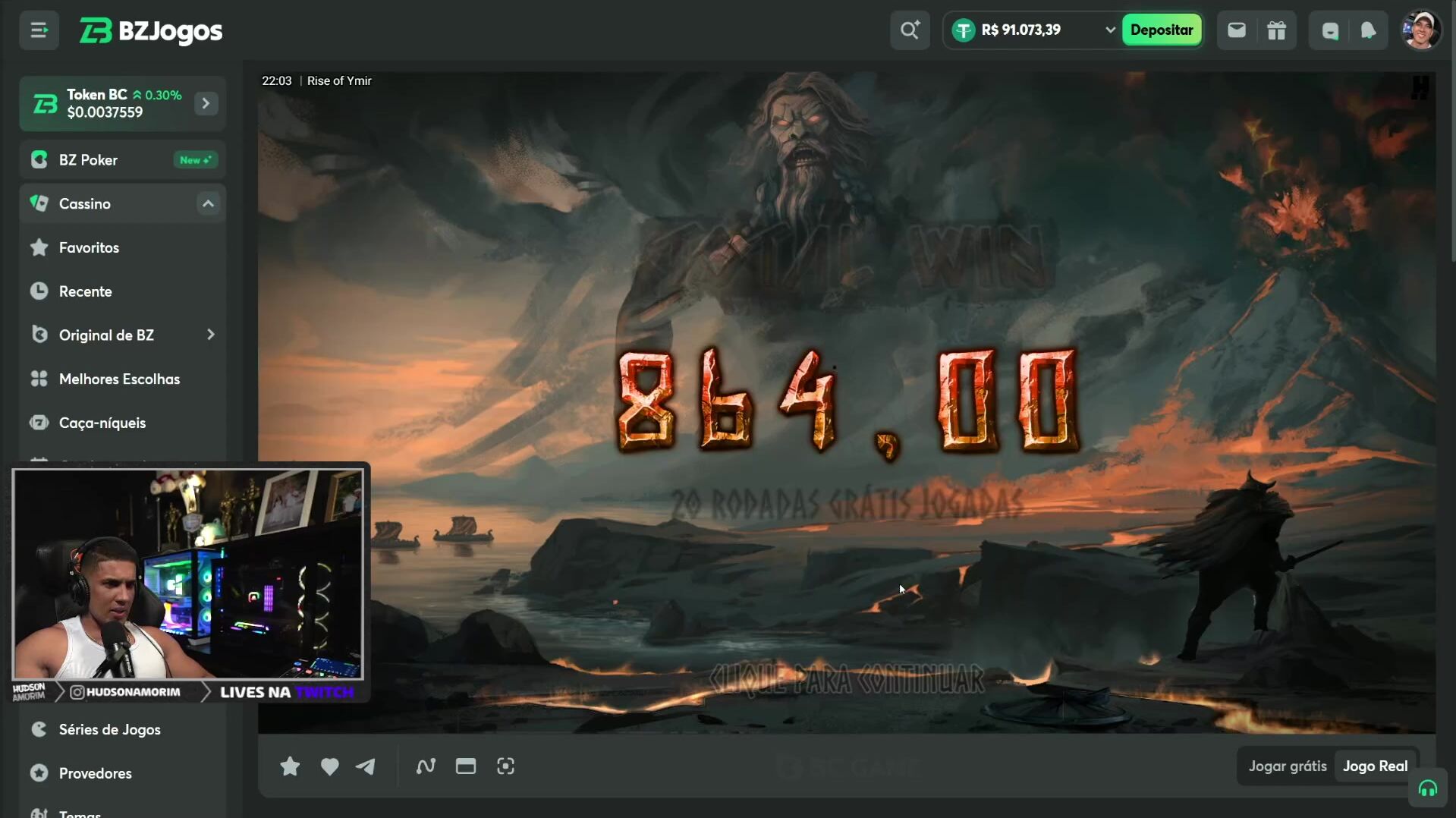Add game to favorites star
Viewport: 1456px width, 818px height.
coord(289,766)
